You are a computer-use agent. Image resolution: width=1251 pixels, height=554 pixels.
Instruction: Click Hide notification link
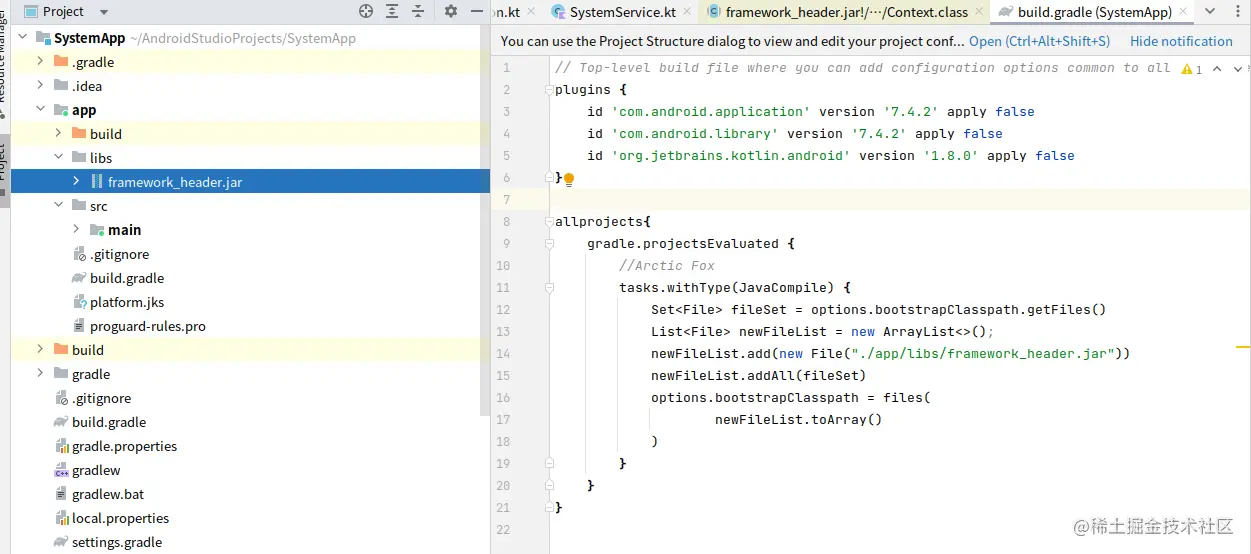tap(1181, 41)
